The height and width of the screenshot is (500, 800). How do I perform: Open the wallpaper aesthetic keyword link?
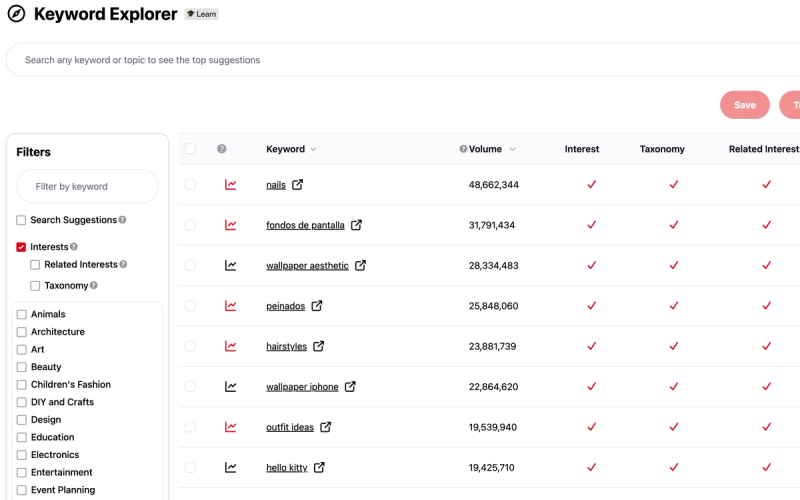click(x=307, y=266)
